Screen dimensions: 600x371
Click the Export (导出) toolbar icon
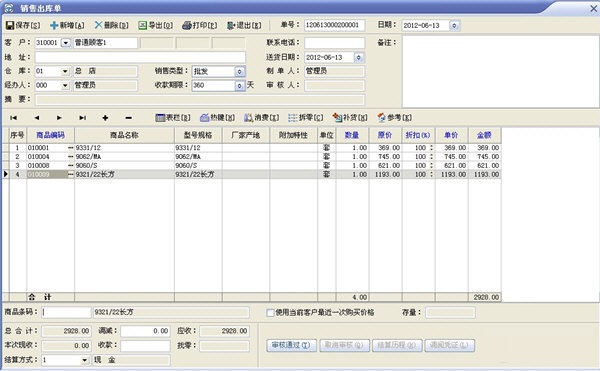[x=143, y=25]
